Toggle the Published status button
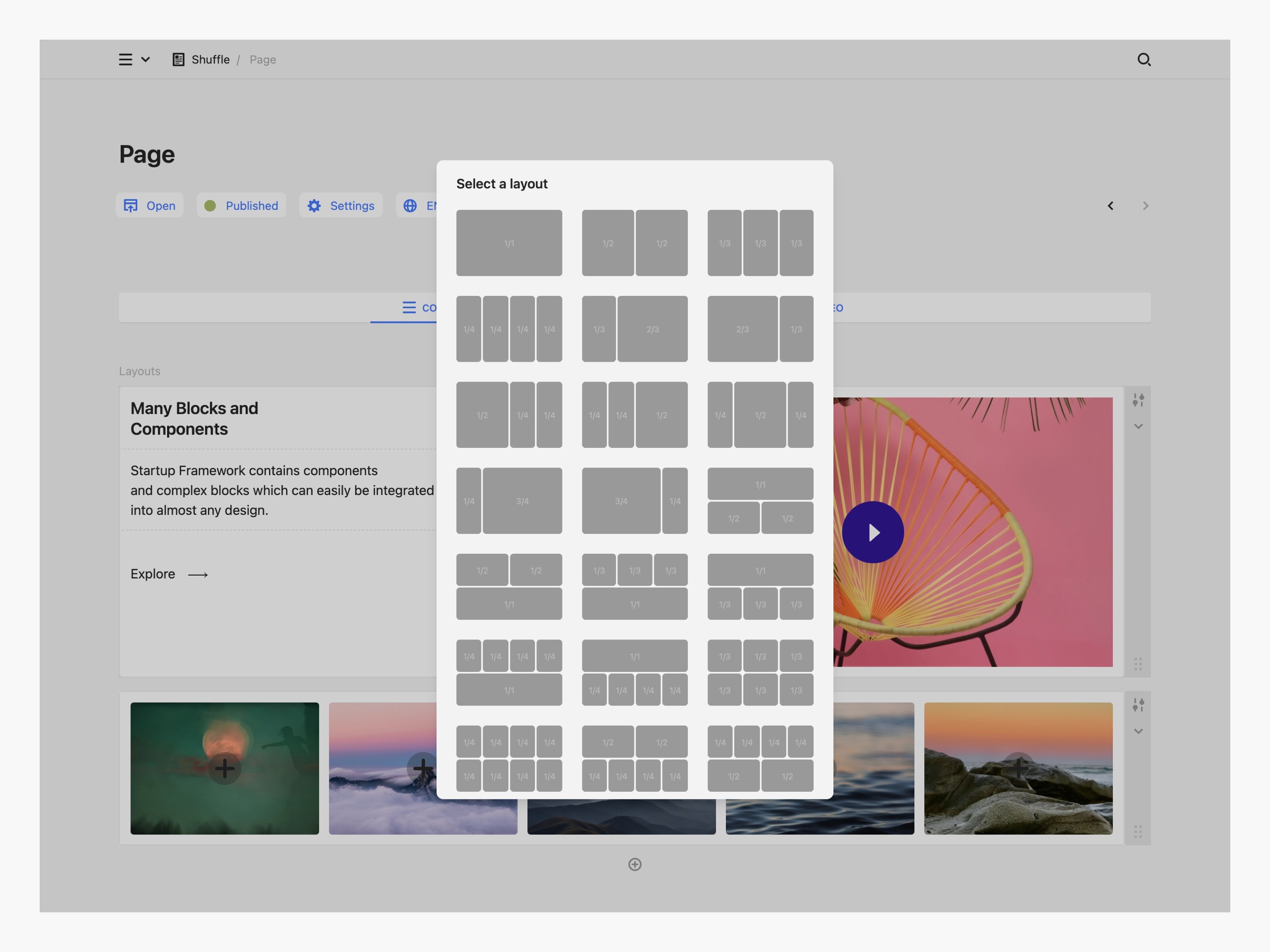Image resolution: width=1270 pixels, height=952 pixels. click(241, 205)
